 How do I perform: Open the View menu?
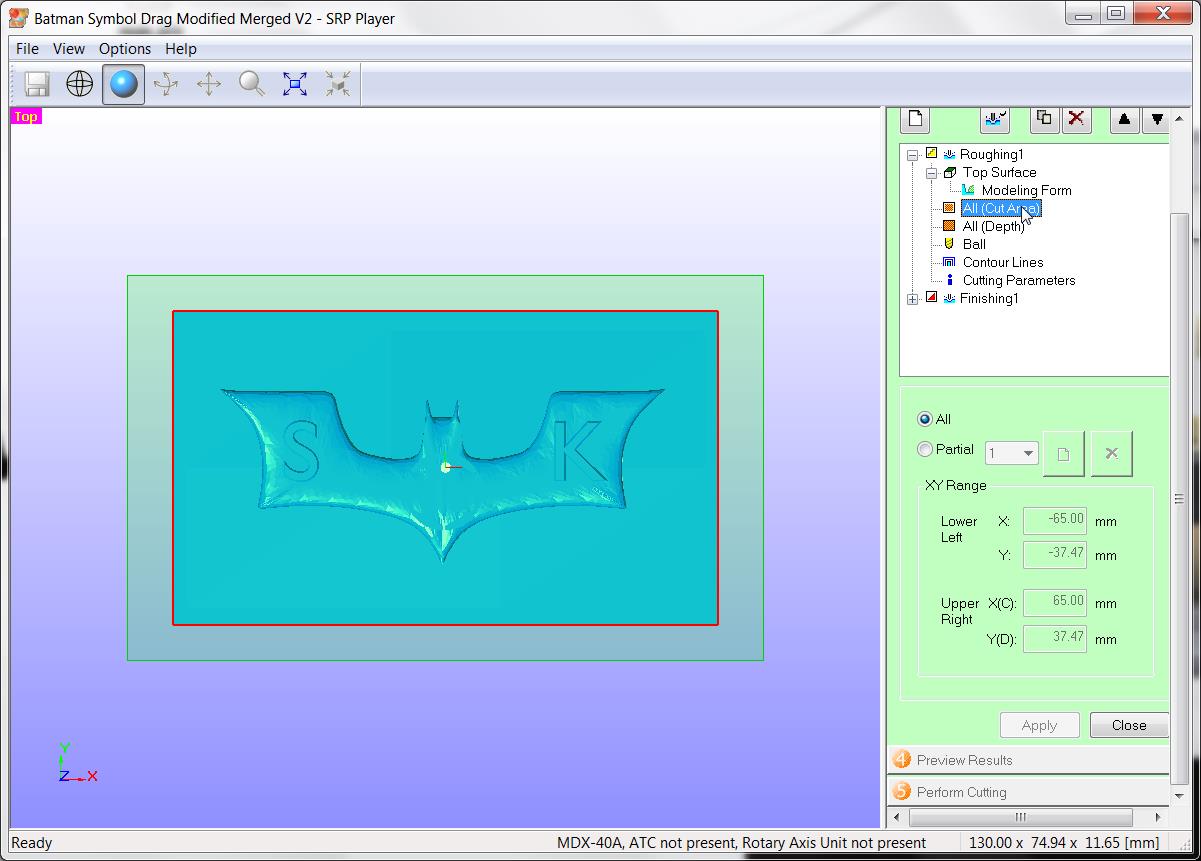[69, 48]
